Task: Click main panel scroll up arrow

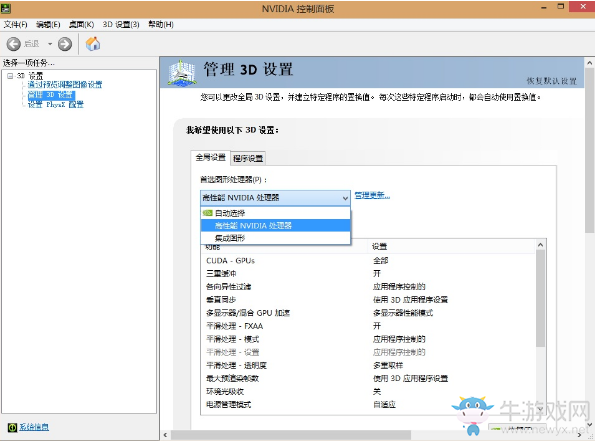Action: point(589,63)
